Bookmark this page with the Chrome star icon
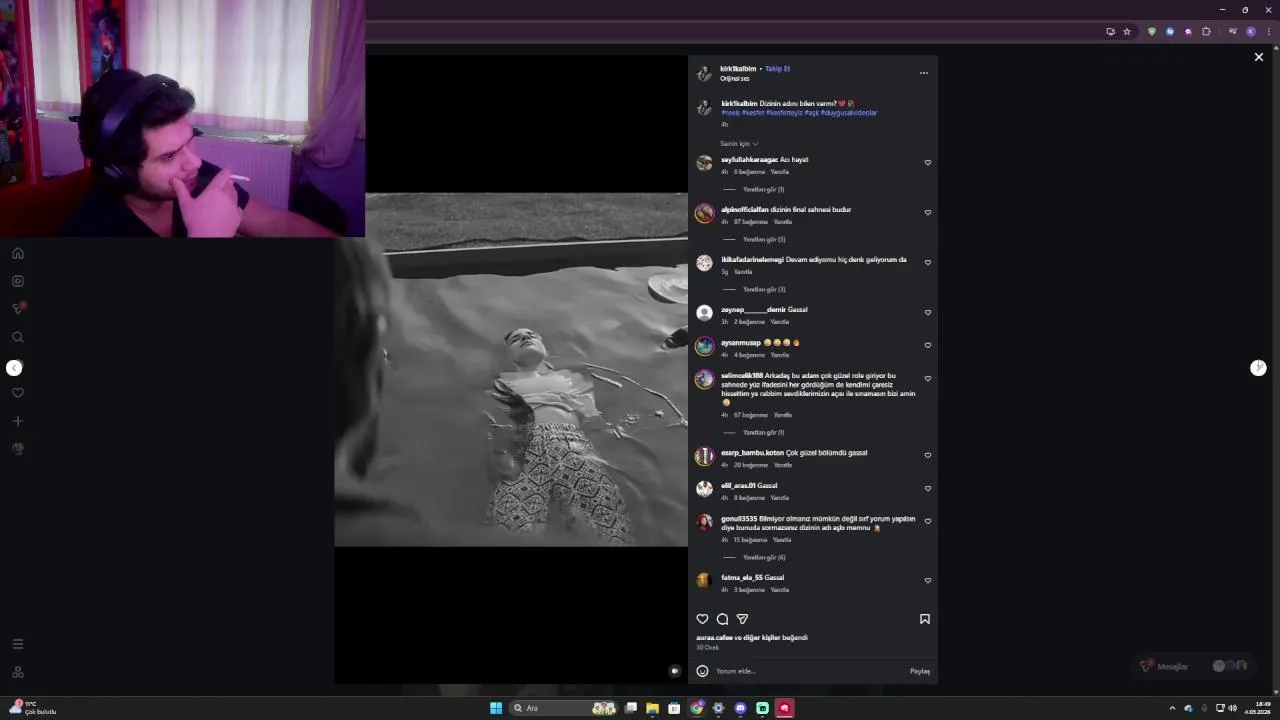This screenshot has width=1280, height=720. pos(1127,31)
